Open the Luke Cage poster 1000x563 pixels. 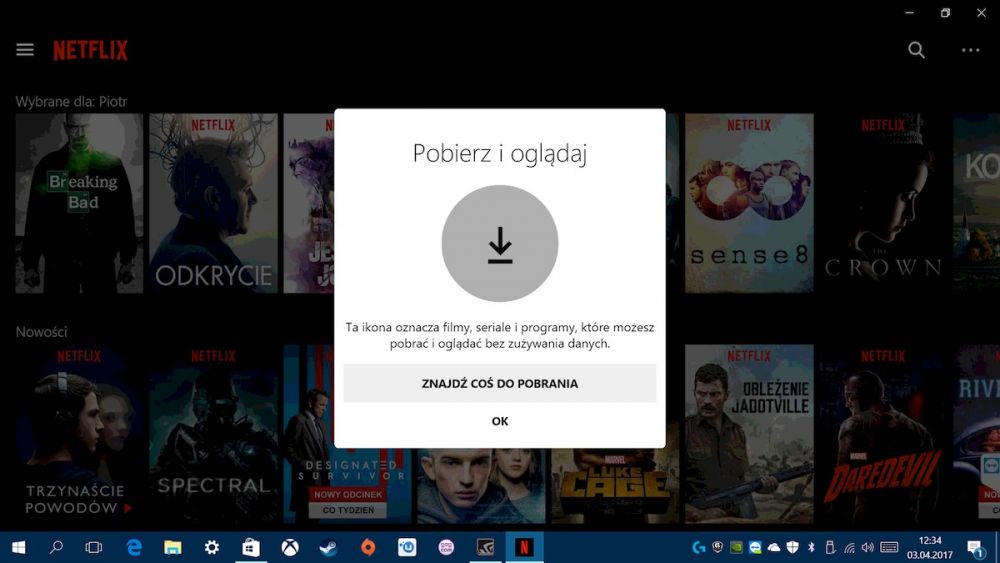point(615,486)
